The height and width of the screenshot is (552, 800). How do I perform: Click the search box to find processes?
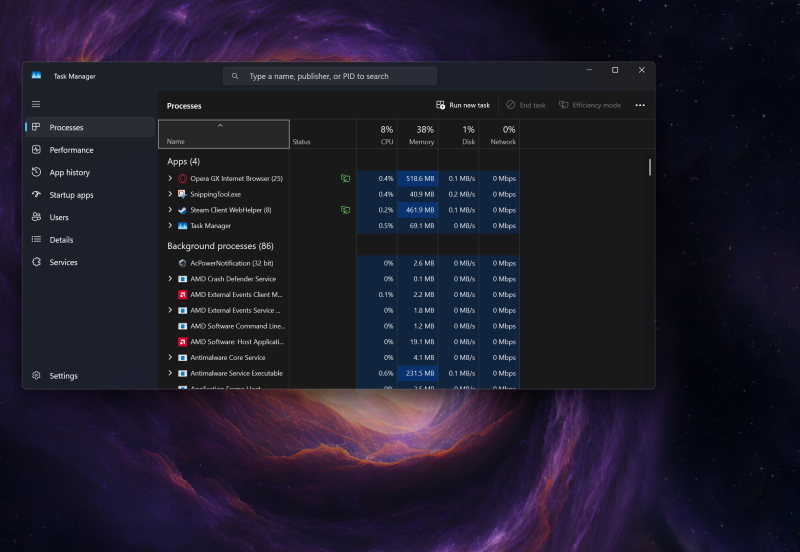click(330, 76)
